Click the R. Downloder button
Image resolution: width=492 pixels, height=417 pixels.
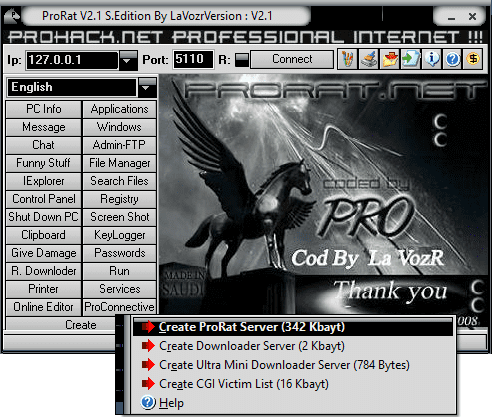pyautogui.click(x=44, y=271)
